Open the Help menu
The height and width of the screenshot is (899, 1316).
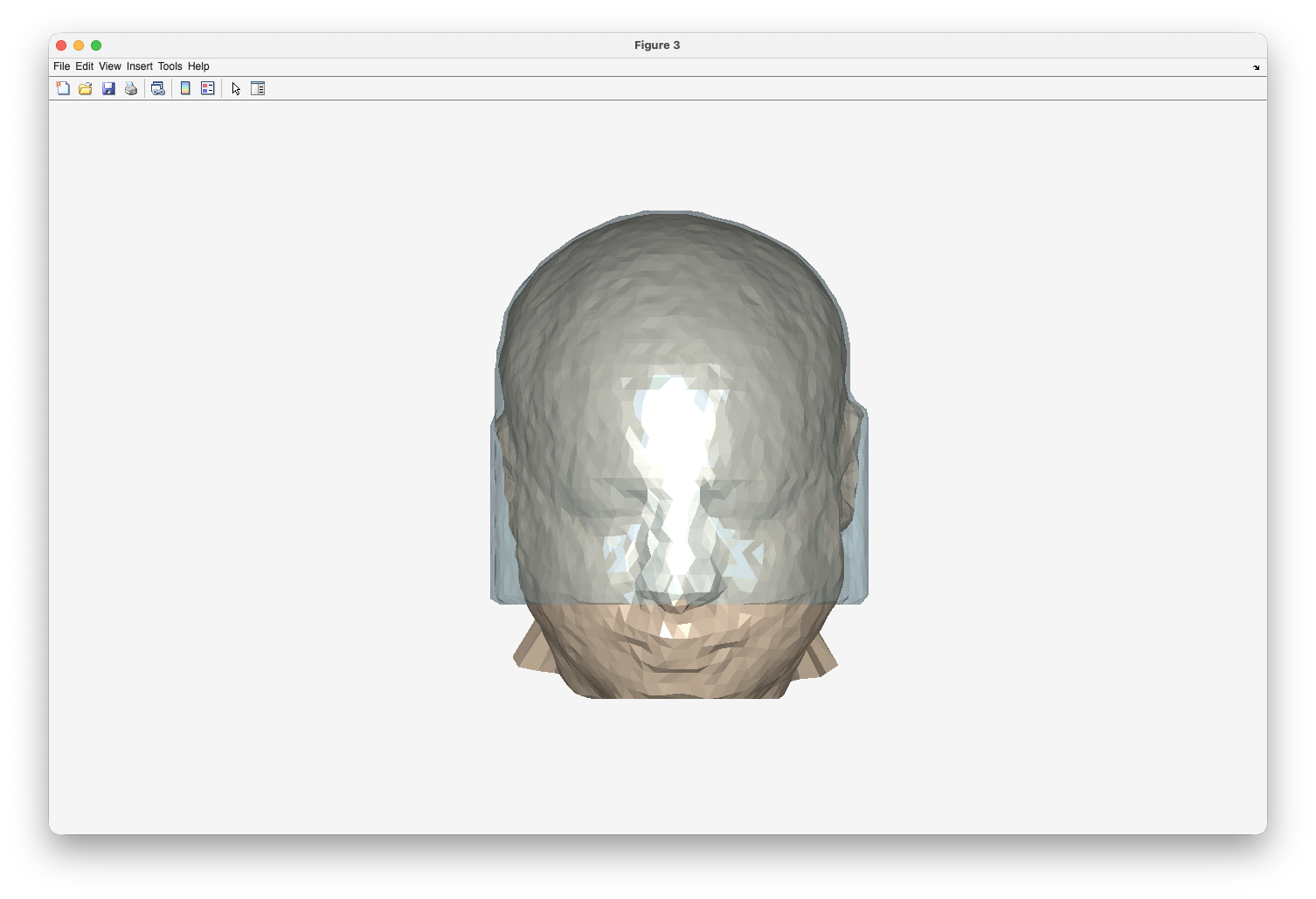pyautogui.click(x=198, y=66)
